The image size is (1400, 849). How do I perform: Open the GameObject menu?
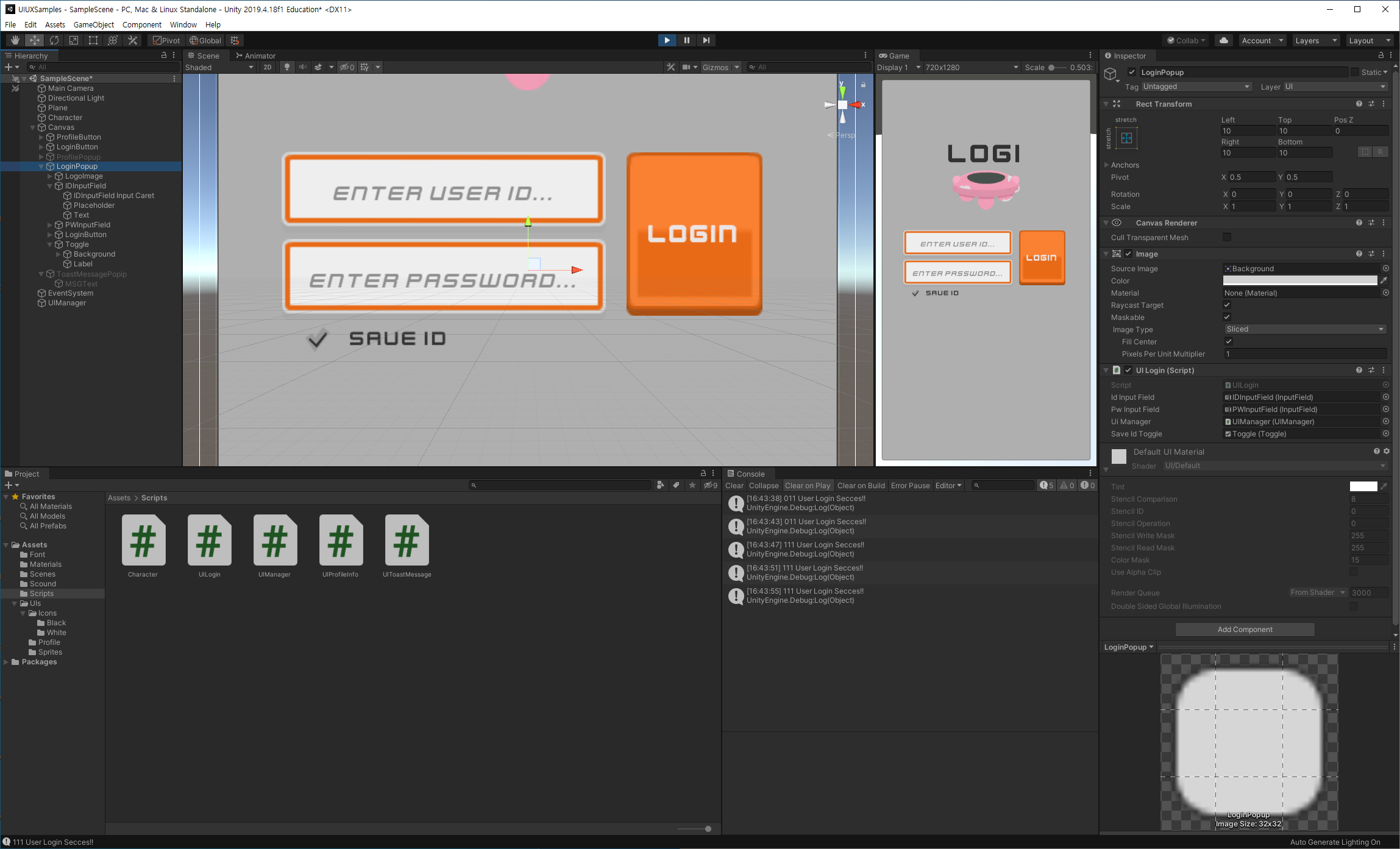[x=93, y=24]
